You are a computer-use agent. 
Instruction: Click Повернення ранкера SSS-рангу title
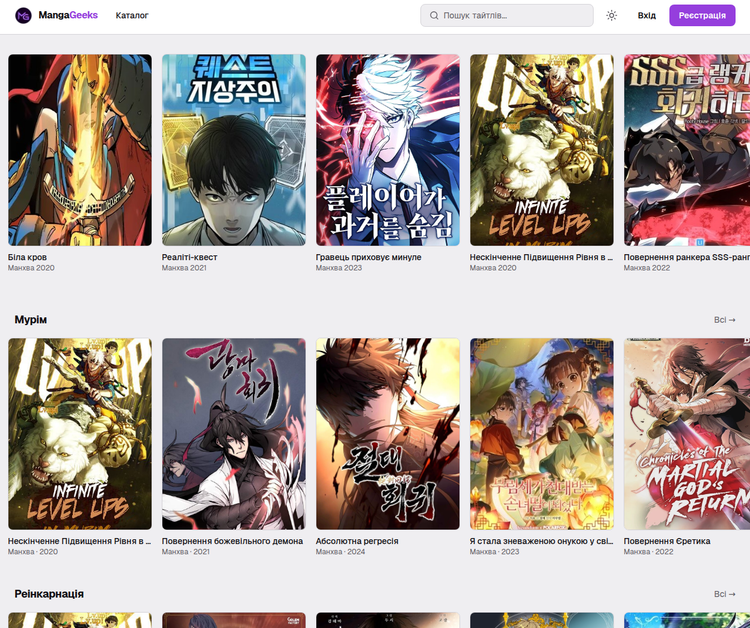pos(687,257)
